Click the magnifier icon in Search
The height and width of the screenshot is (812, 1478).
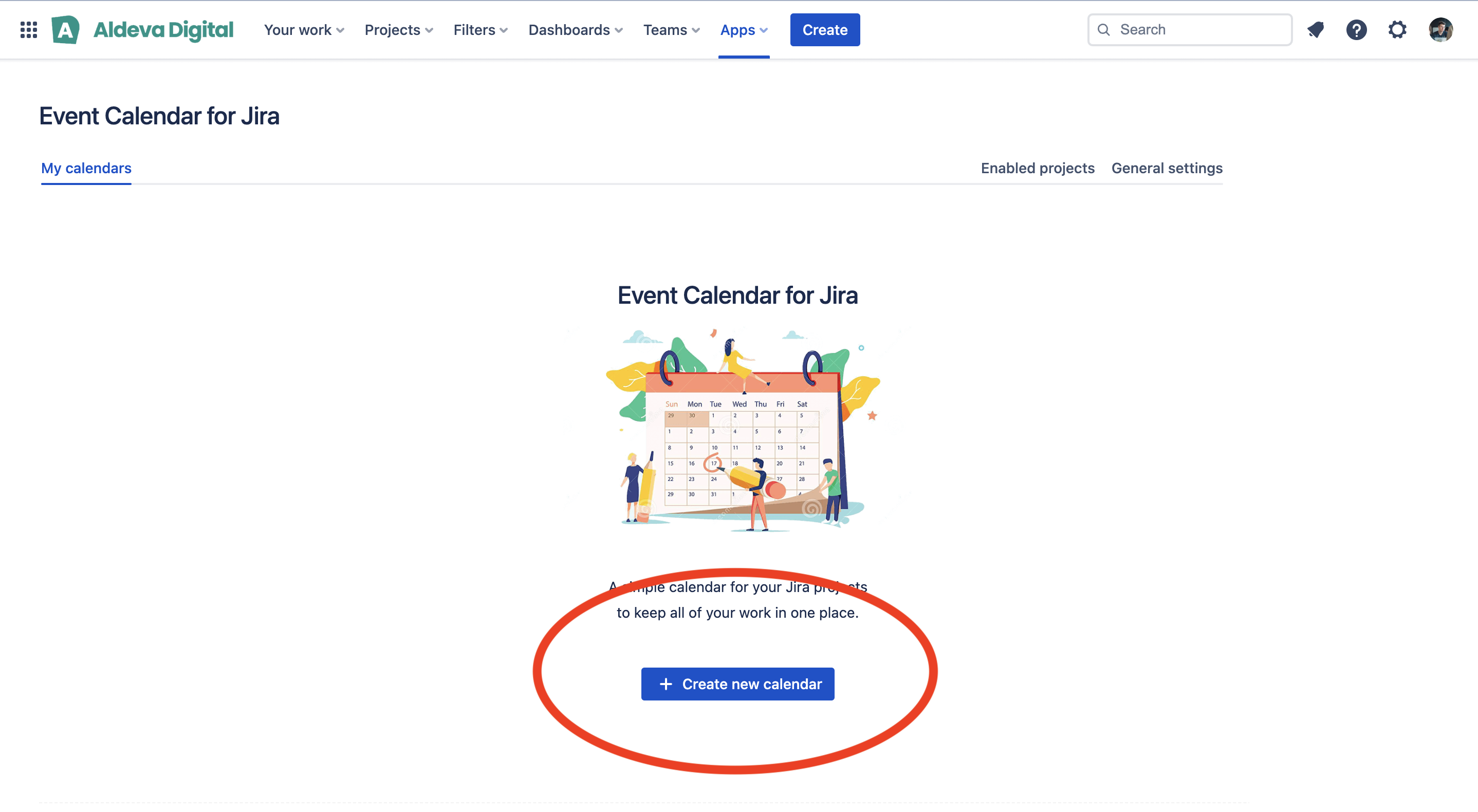pos(1103,30)
